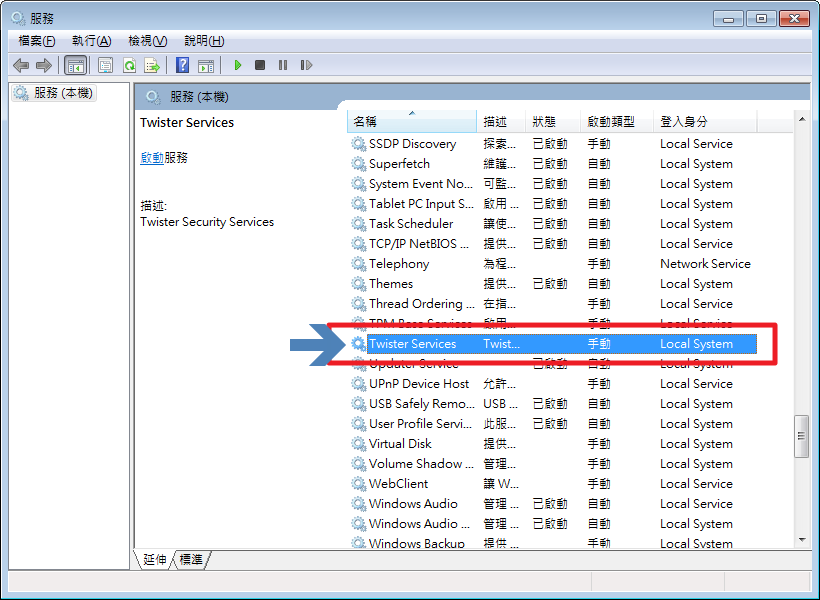Click the 啟動 link to start service

tap(152, 158)
